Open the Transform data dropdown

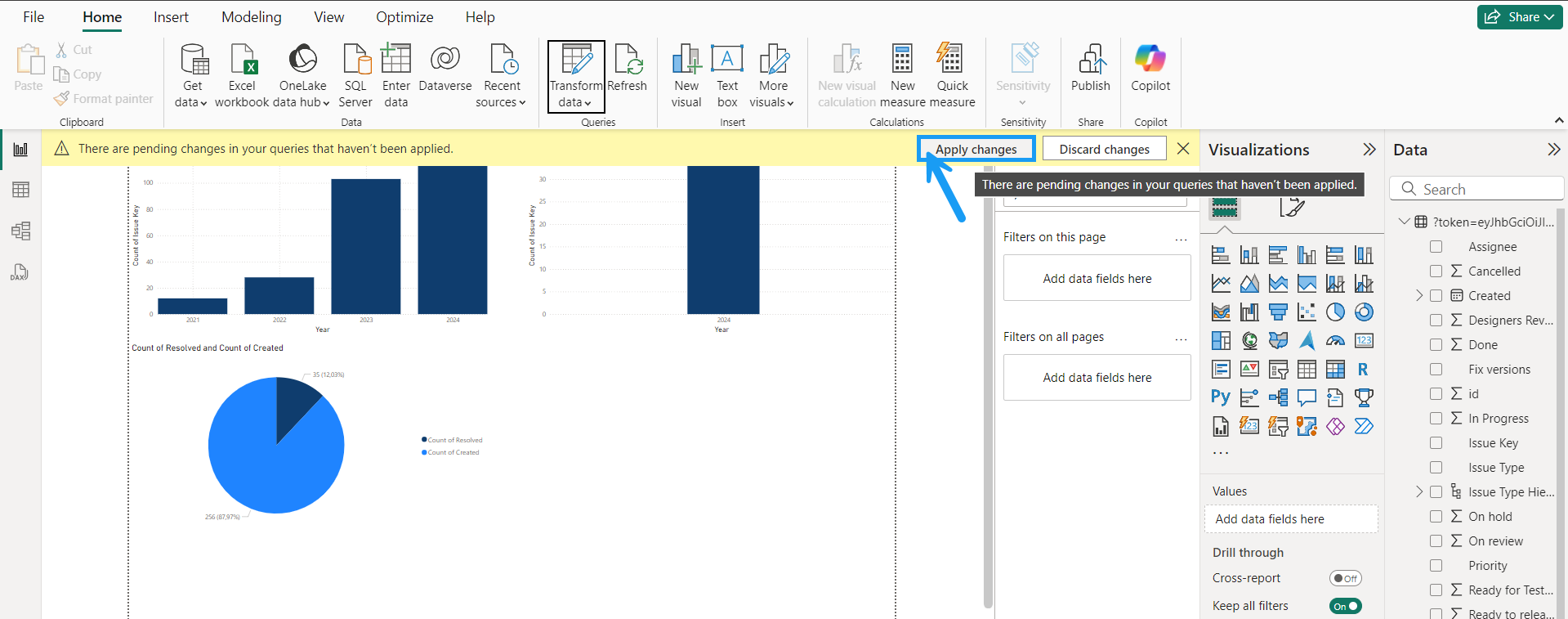click(x=575, y=102)
